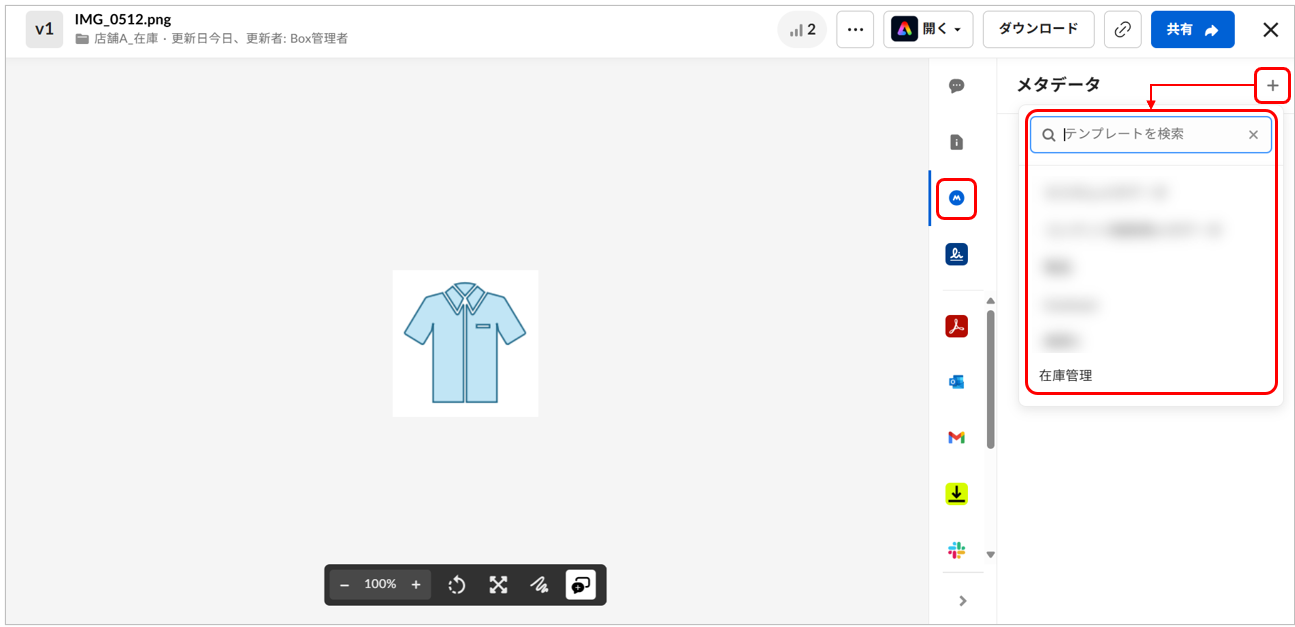
Task: Open the file details info icon
Action: (956, 142)
